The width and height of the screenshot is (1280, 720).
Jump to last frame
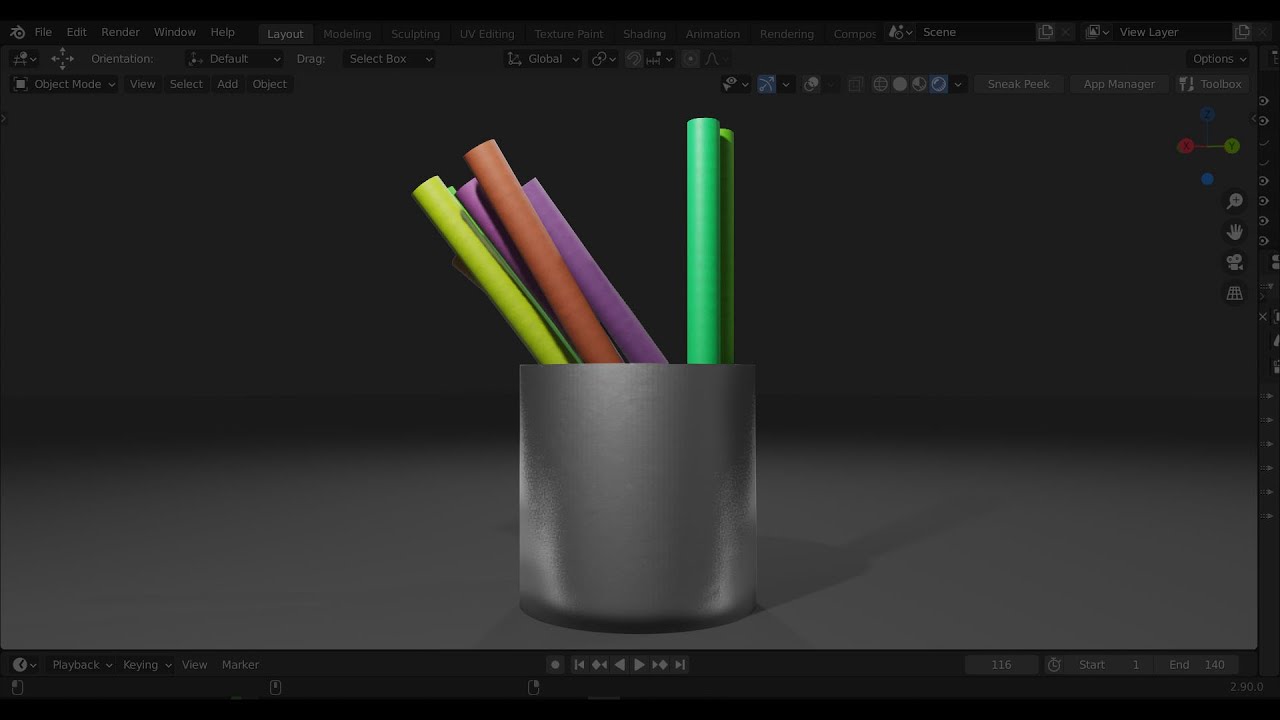pyautogui.click(x=680, y=664)
